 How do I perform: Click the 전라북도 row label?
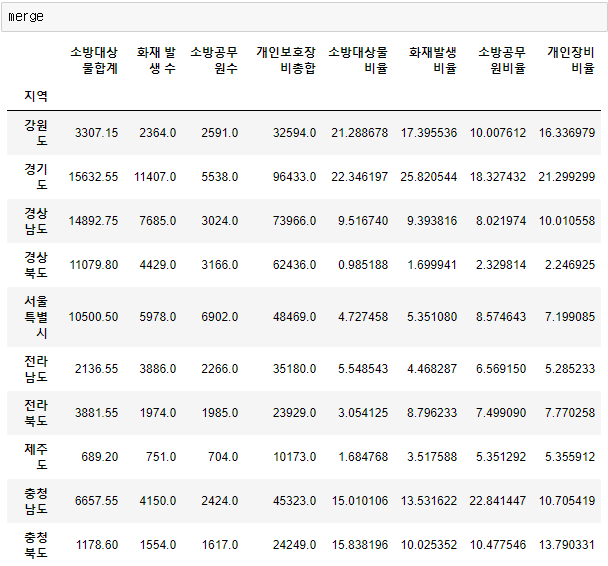coord(36,412)
